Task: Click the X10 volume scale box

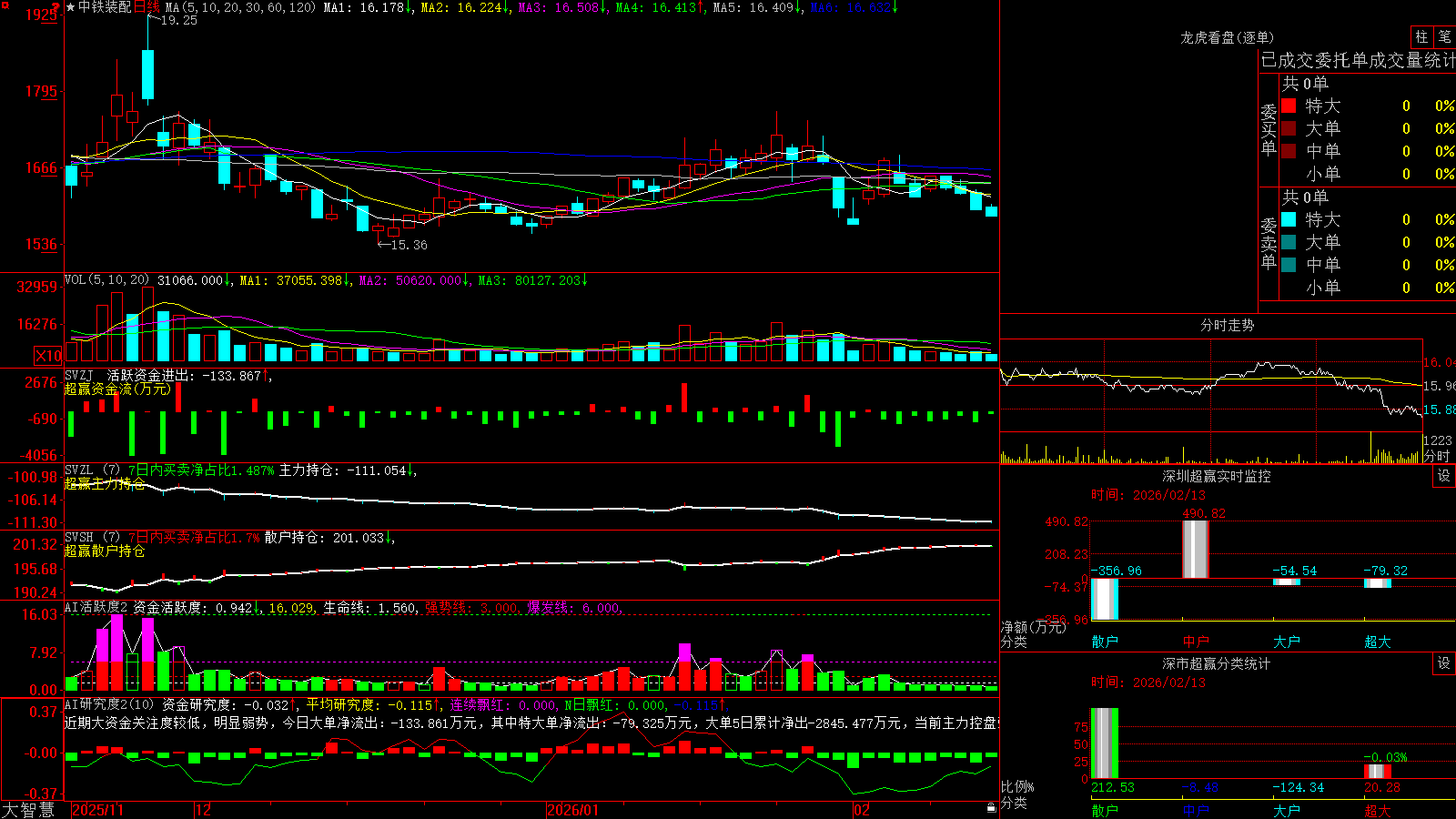Action: (48, 356)
